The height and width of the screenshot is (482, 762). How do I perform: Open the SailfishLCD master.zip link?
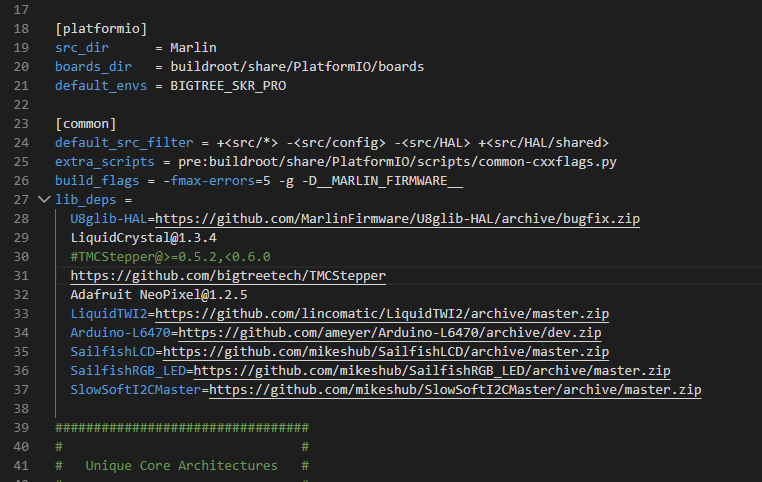pos(386,351)
